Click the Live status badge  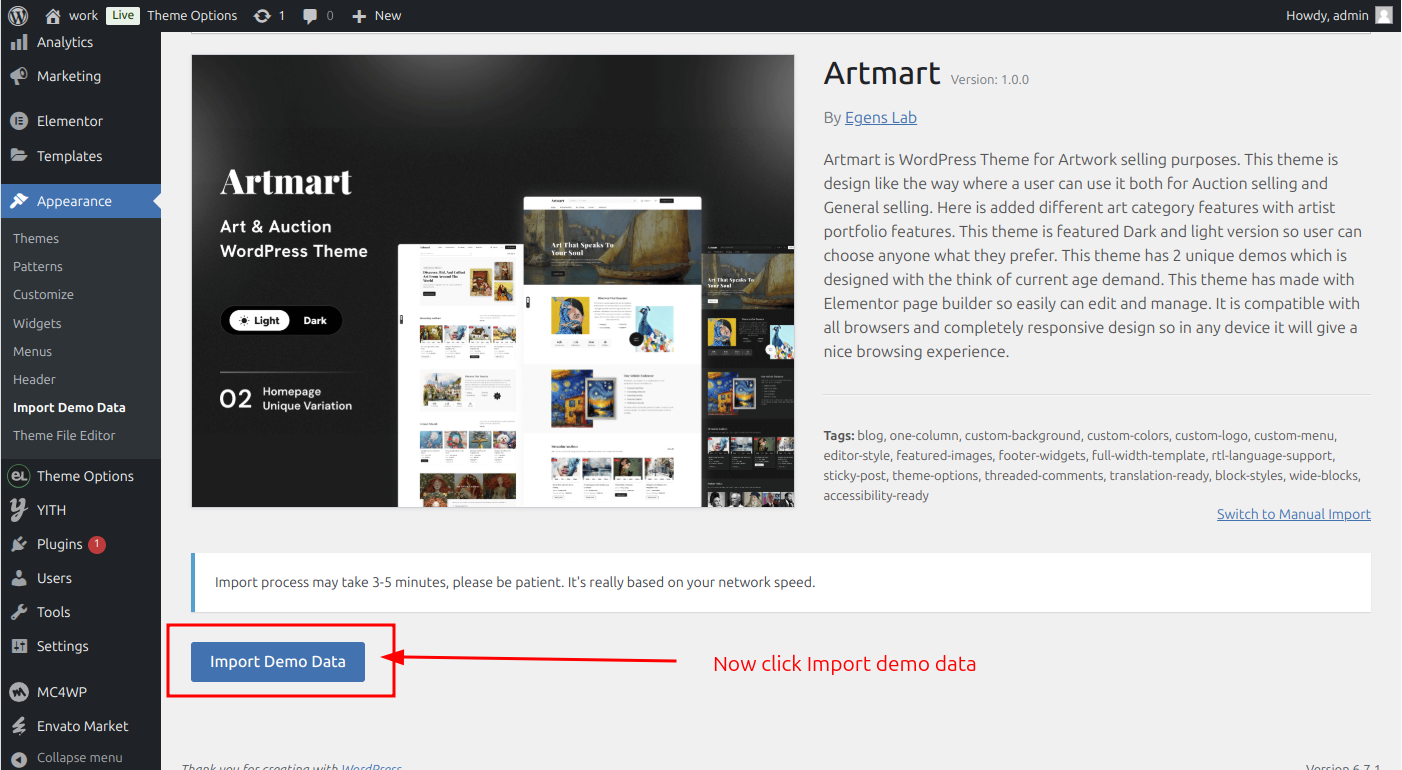pyautogui.click(x=122, y=15)
